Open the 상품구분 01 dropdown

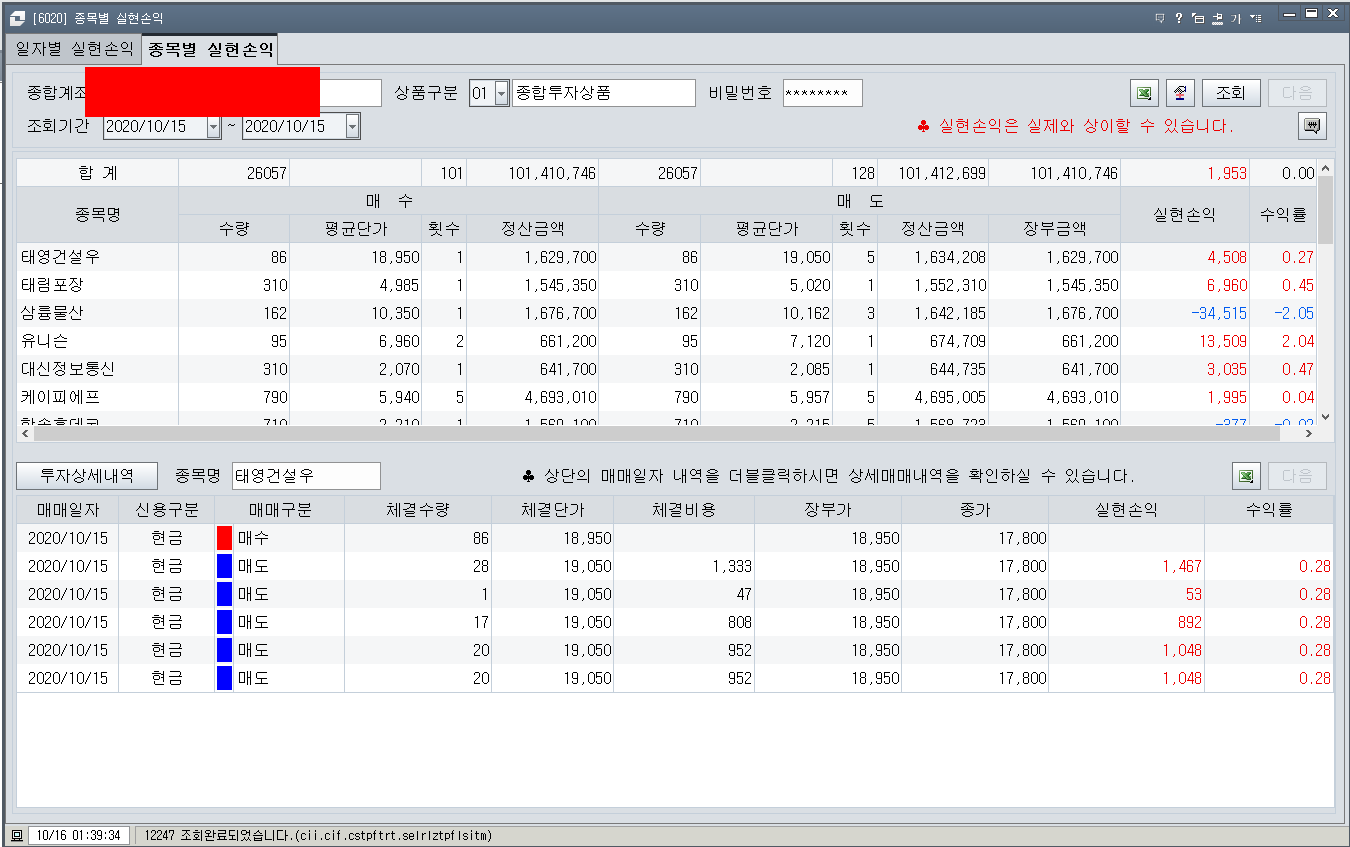pyautogui.click(x=501, y=93)
